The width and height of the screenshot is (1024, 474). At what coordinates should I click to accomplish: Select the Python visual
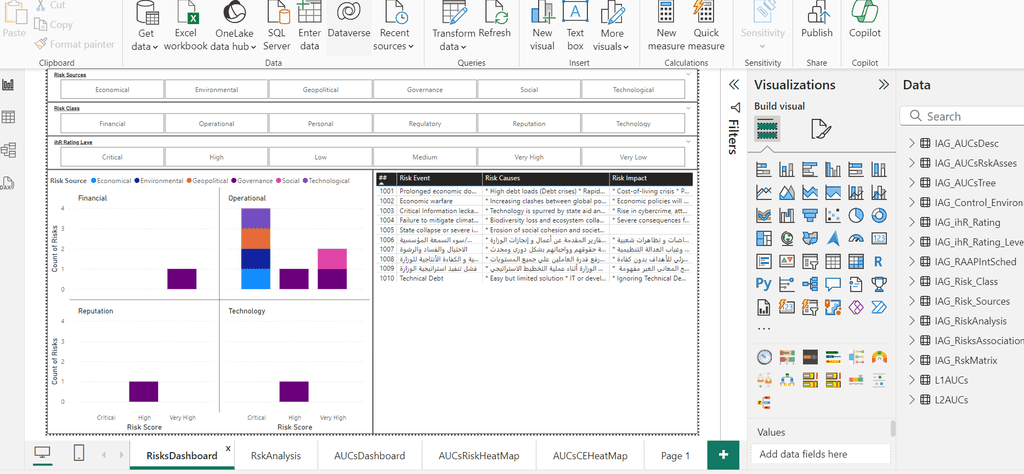pos(763,283)
